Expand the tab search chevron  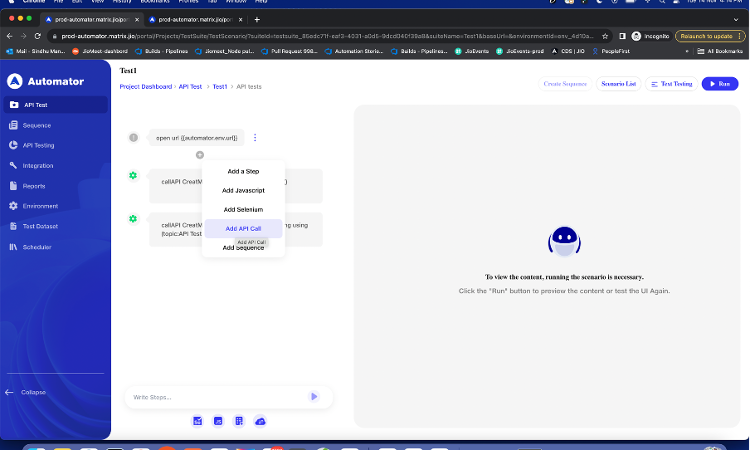pyautogui.click(x=736, y=20)
